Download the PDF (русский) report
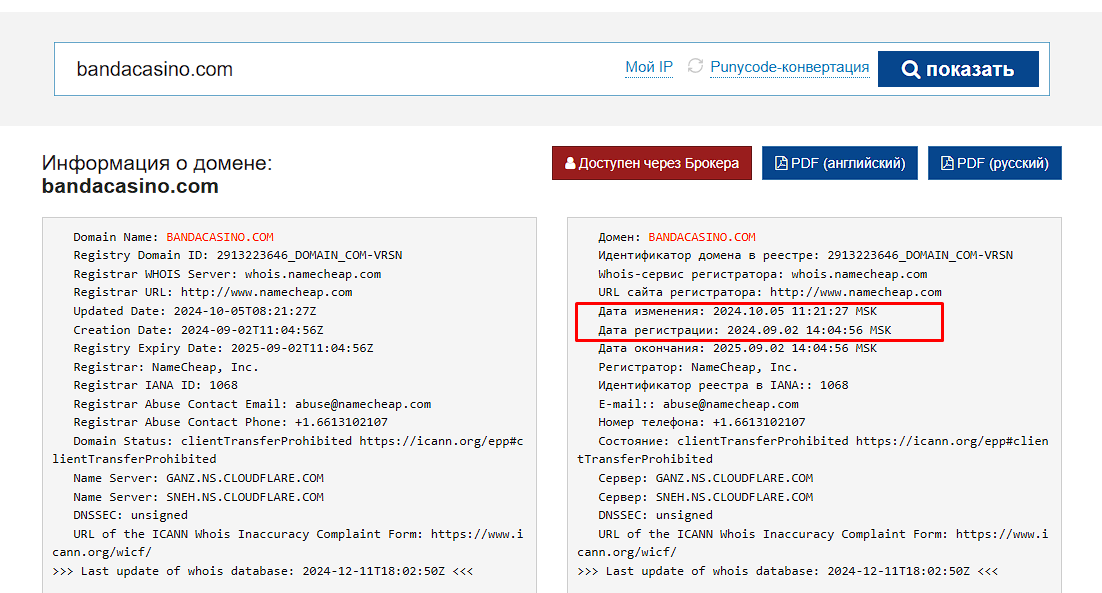Screen dimensions: 1102x593 pos(994,163)
